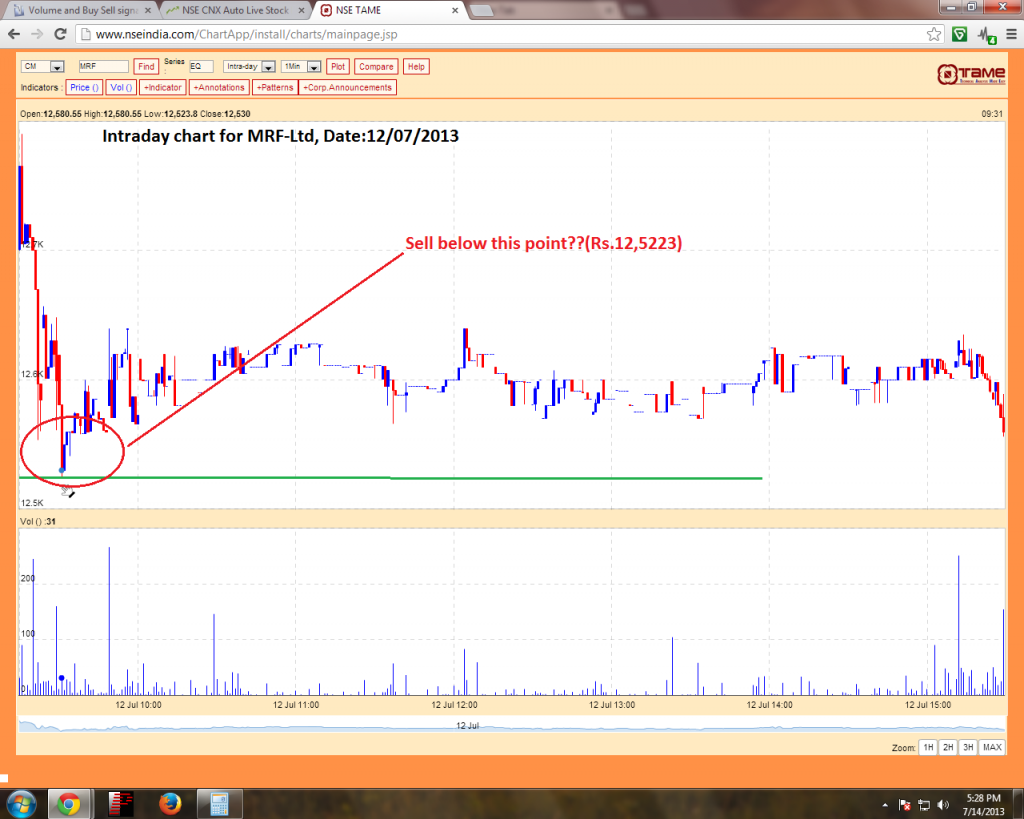Click the 12 Jul 14:00 axis label

point(769,705)
